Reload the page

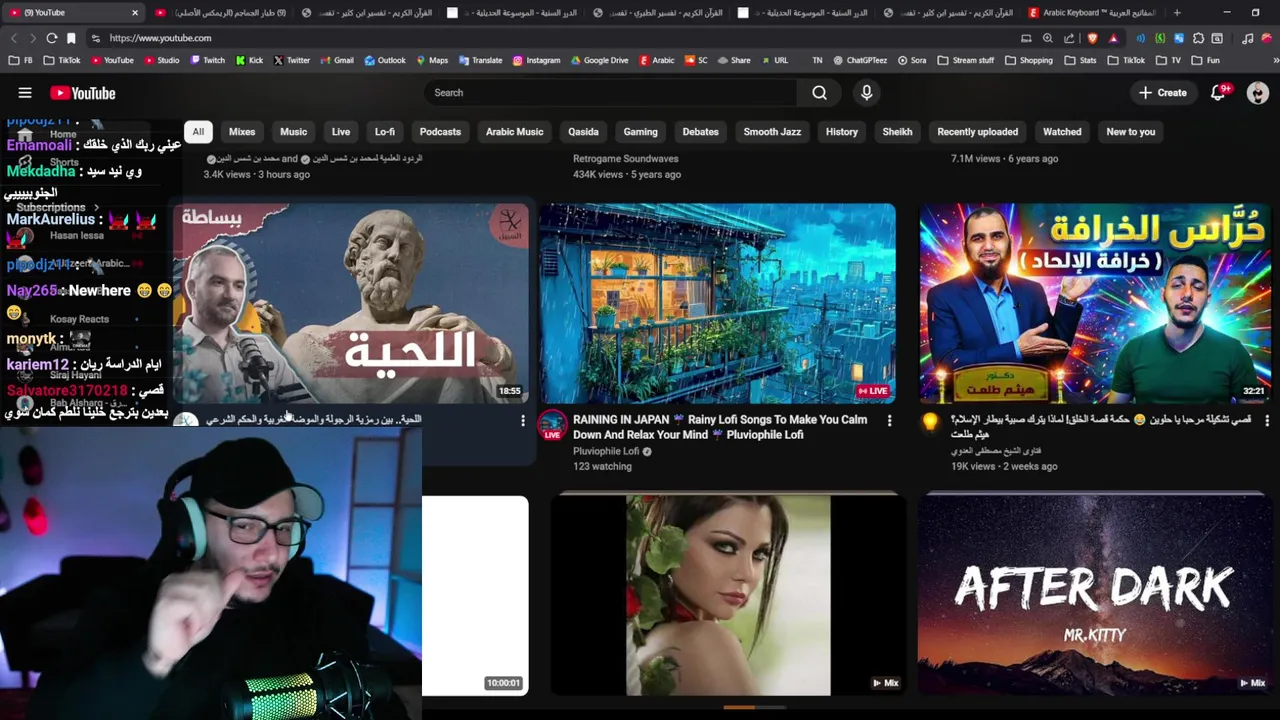(x=52, y=38)
